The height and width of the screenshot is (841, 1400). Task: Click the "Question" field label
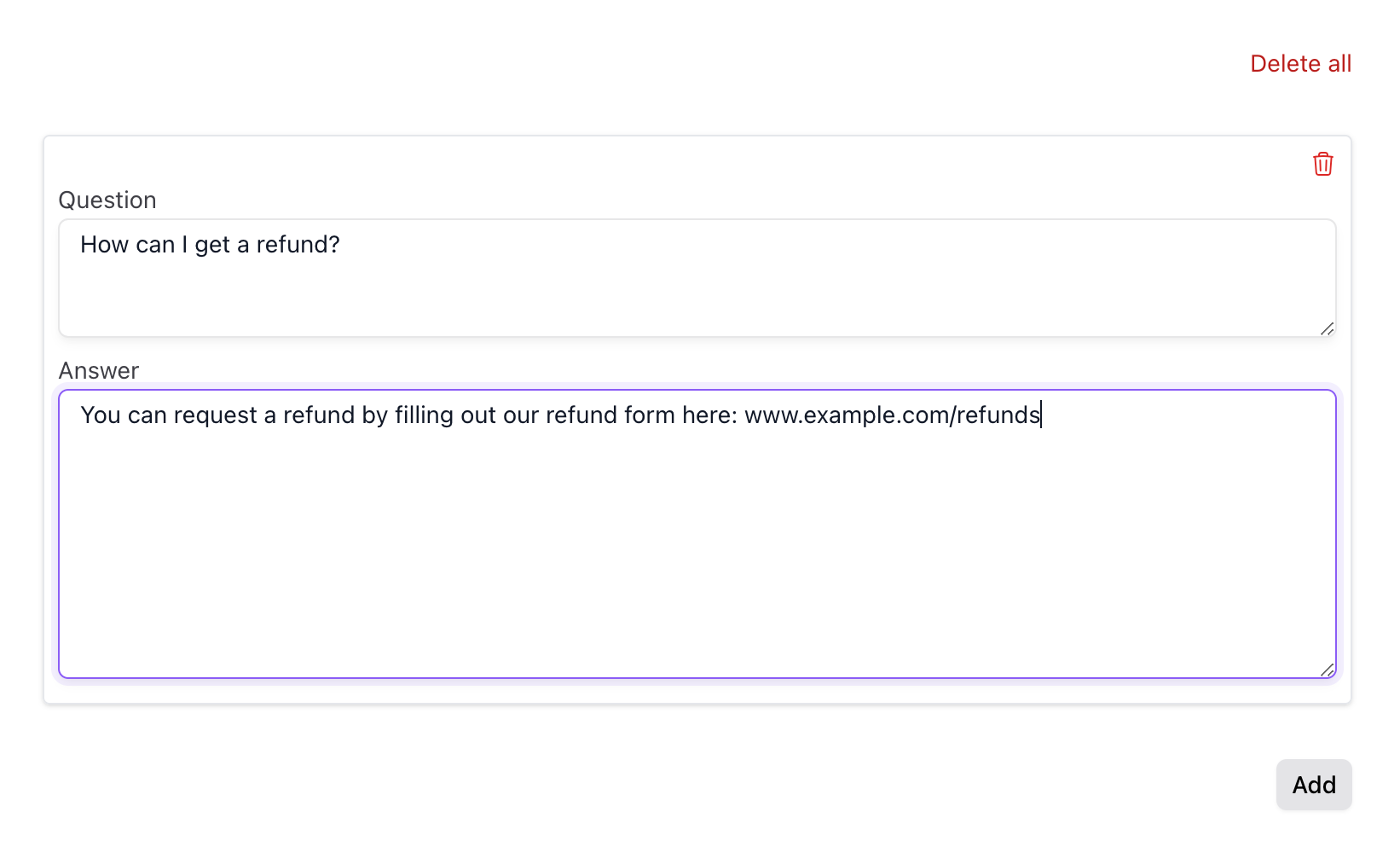coord(107,200)
